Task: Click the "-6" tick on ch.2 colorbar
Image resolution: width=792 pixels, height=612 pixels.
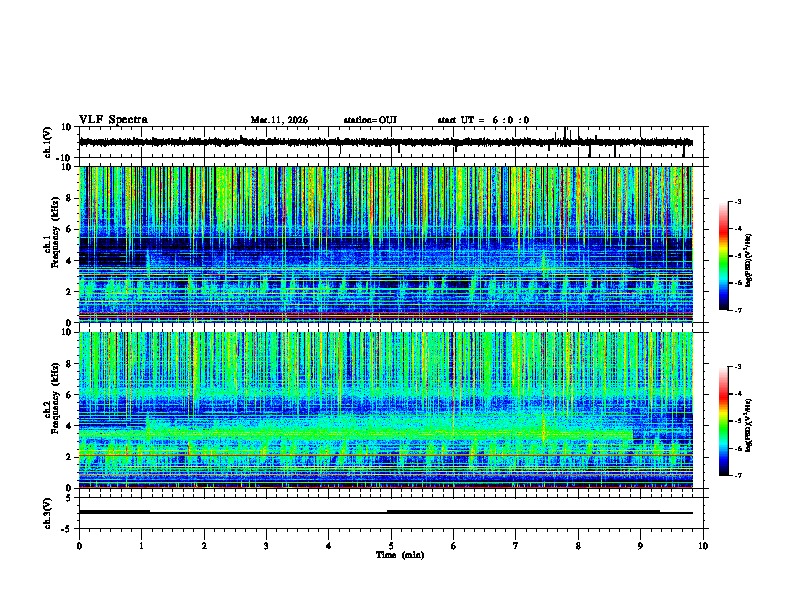Action: tap(738, 448)
